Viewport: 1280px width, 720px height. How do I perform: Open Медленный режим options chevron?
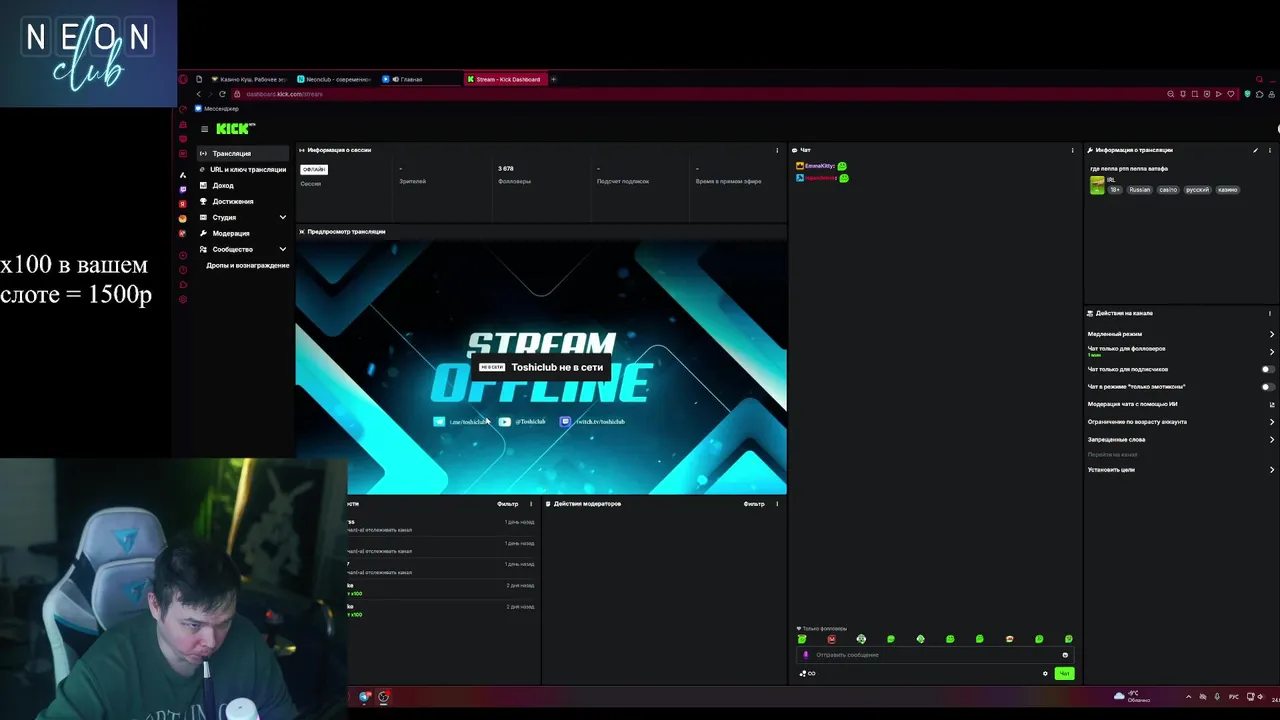point(1272,334)
